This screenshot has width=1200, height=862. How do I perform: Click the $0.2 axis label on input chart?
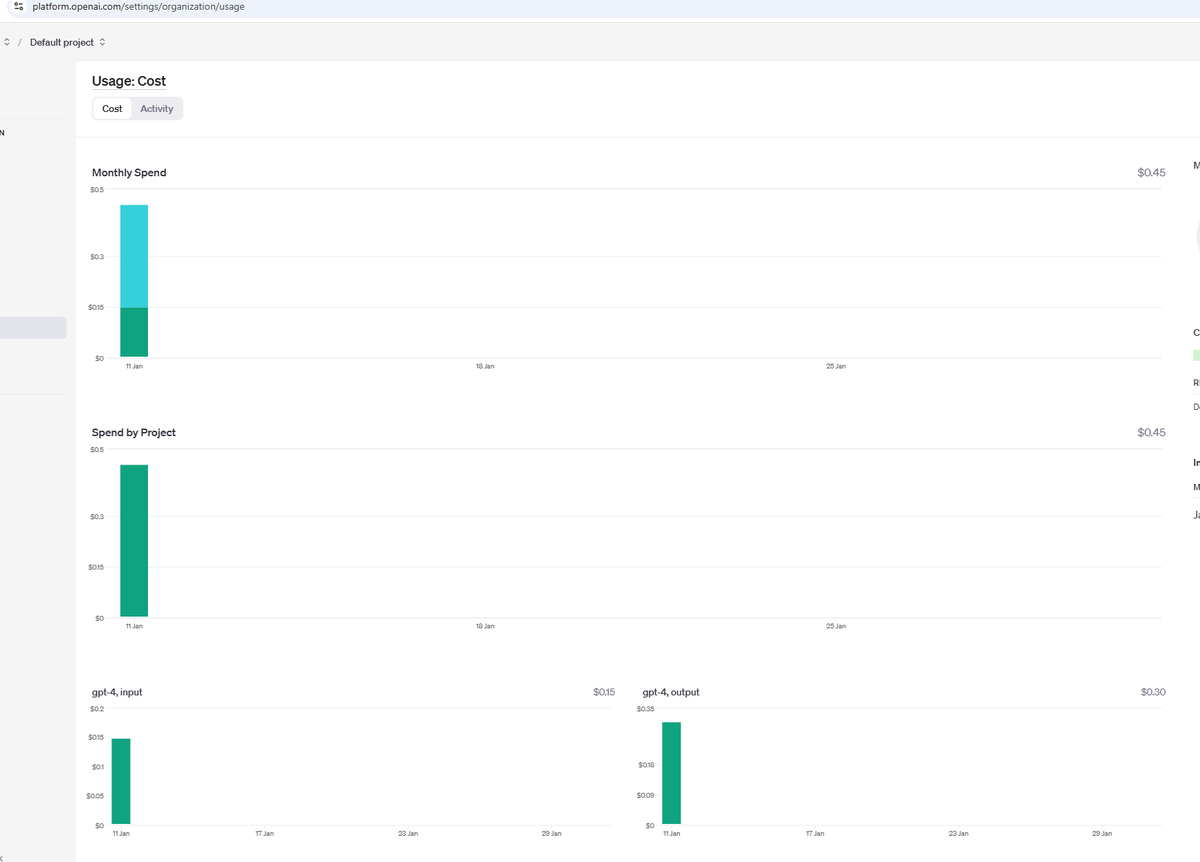point(97,709)
